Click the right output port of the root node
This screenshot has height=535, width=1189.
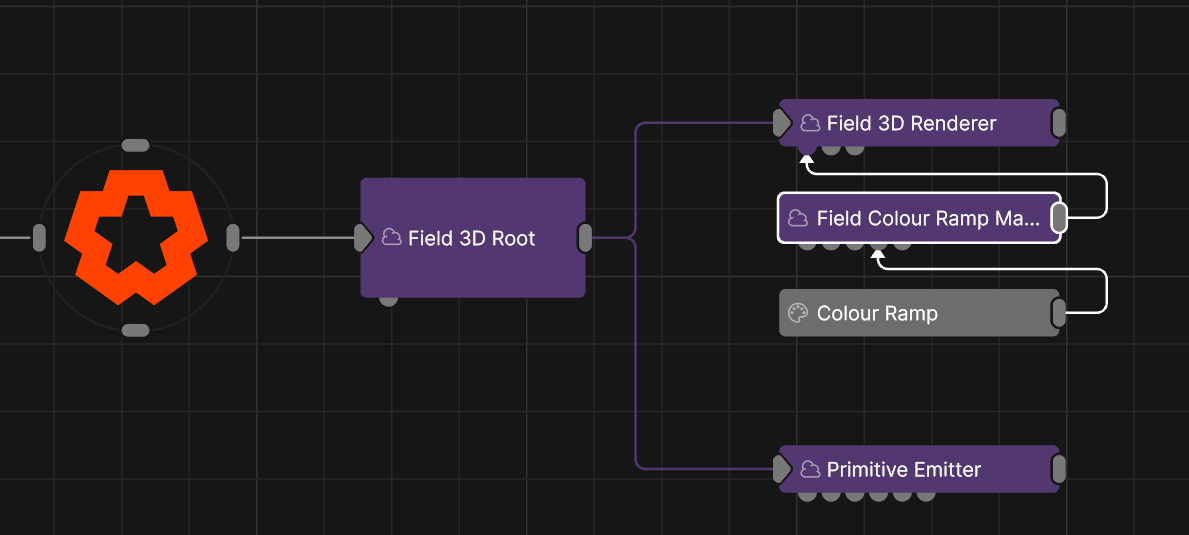pyautogui.click(x=233, y=238)
